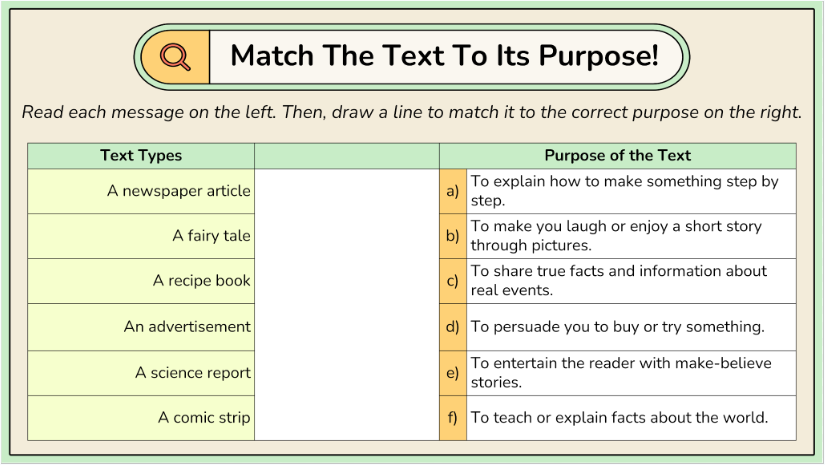Select purpose 'To teach or explain facts about the world'

click(x=619, y=418)
